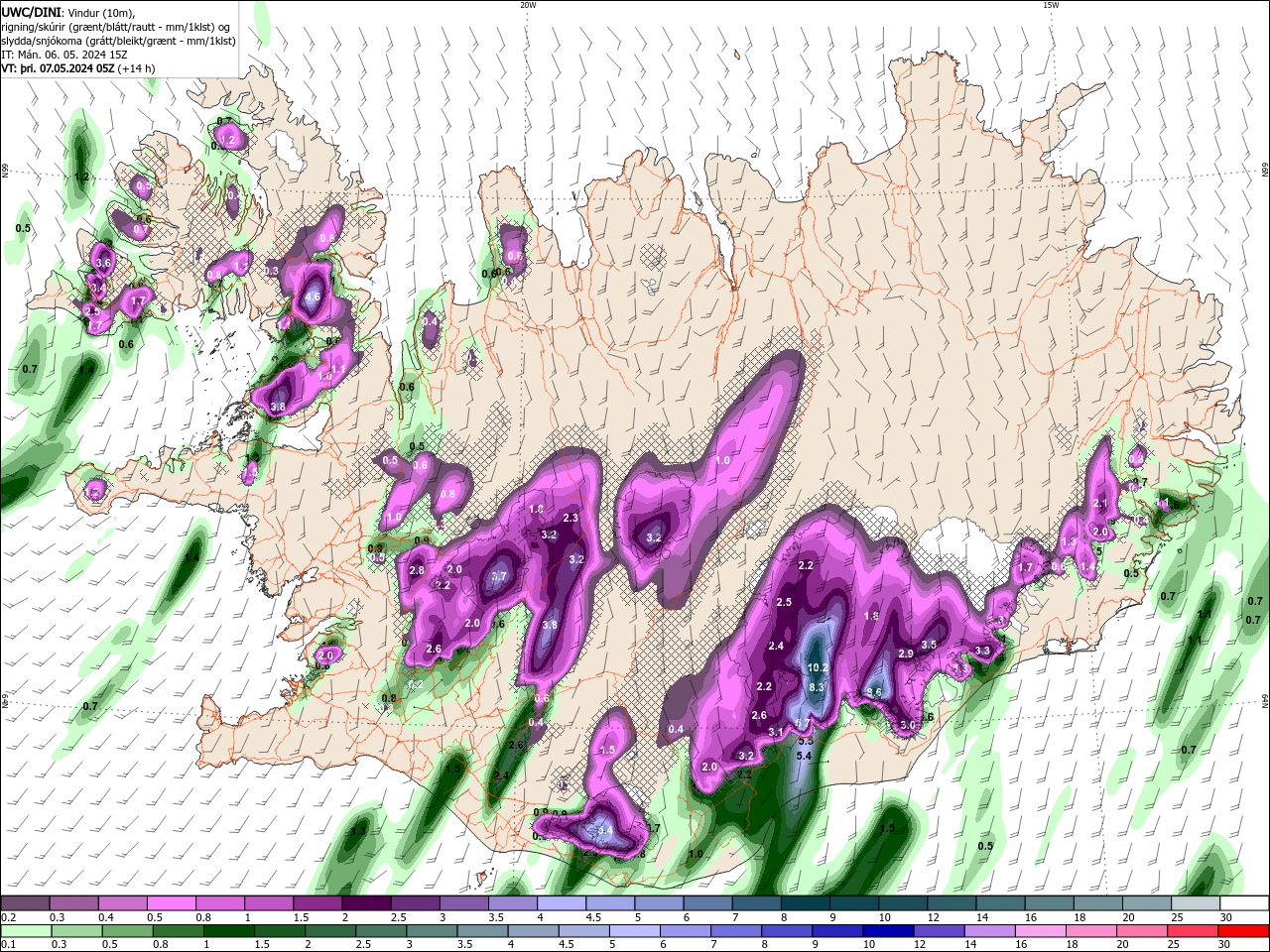Click the darkest purple swatch labeled 2, upper legend

coord(366,903)
